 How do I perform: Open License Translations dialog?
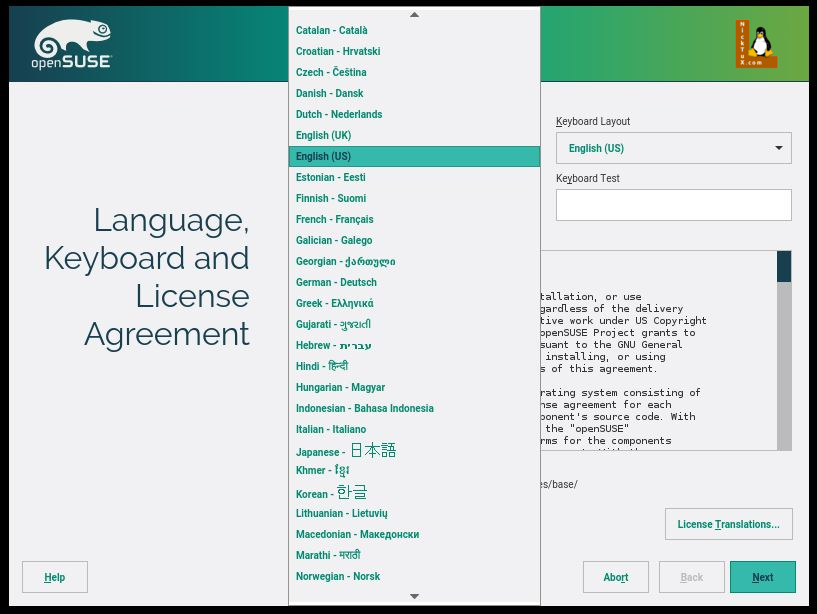728,524
